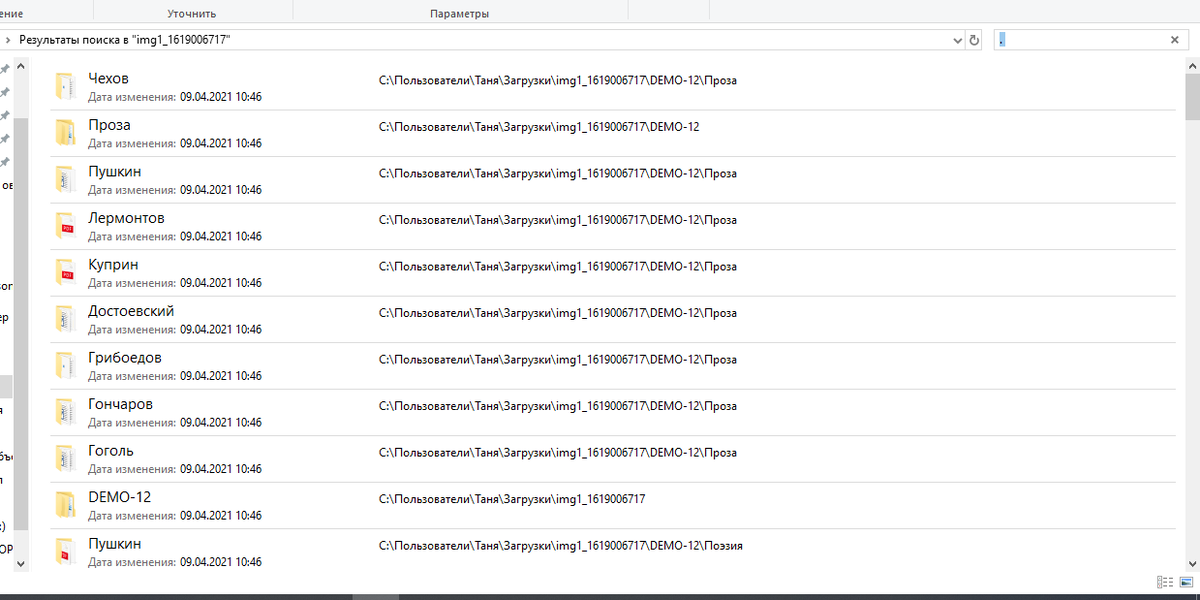The height and width of the screenshot is (600, 1200).
Task: Click the DEMO-12 folder icon
Action: pos(65,505)
